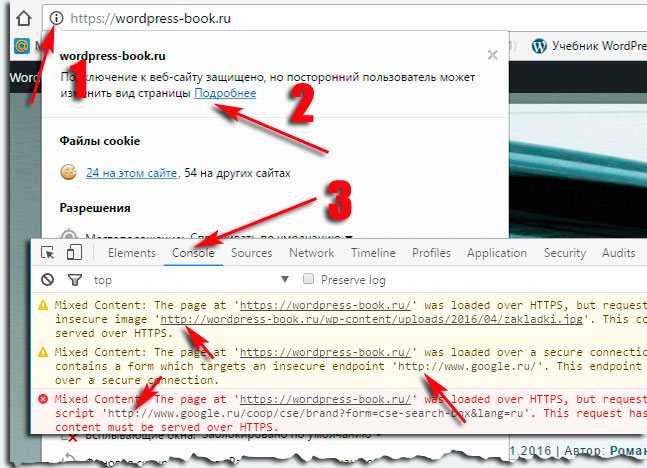Click the 'Файлы cookie' heading
This screenshot has width=647, height=468.
tap(100, 141)
